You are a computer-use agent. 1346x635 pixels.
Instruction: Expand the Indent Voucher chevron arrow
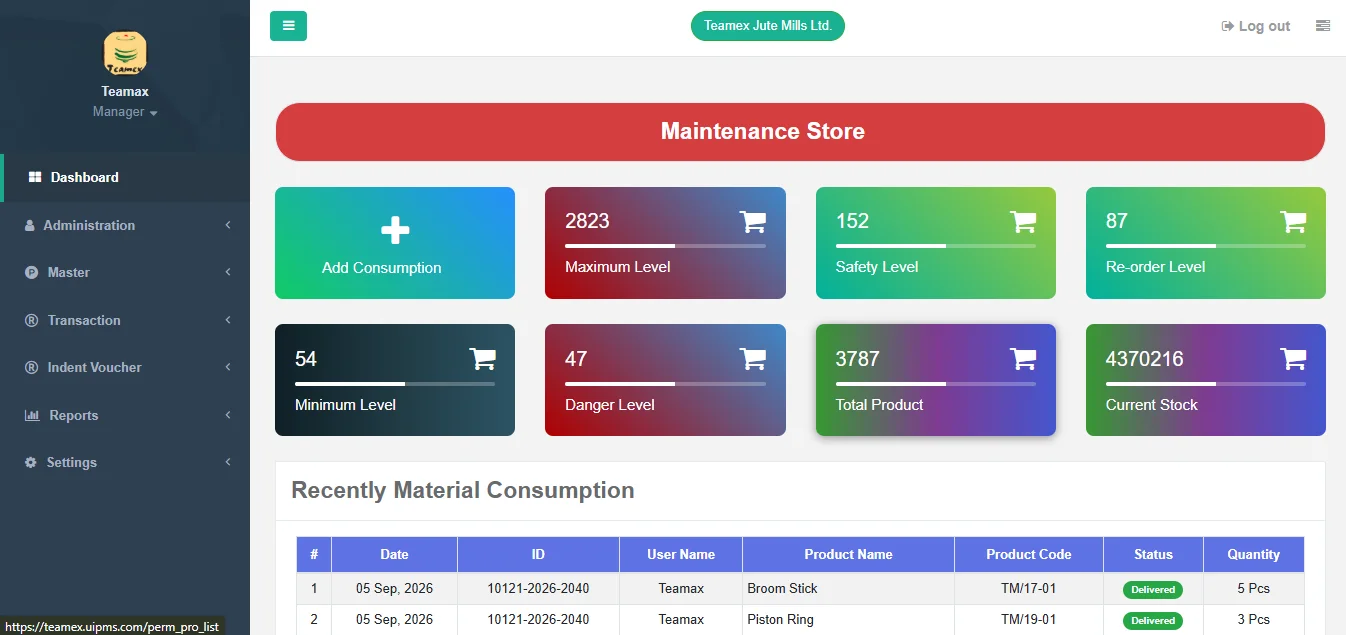(x=228, y=367)
